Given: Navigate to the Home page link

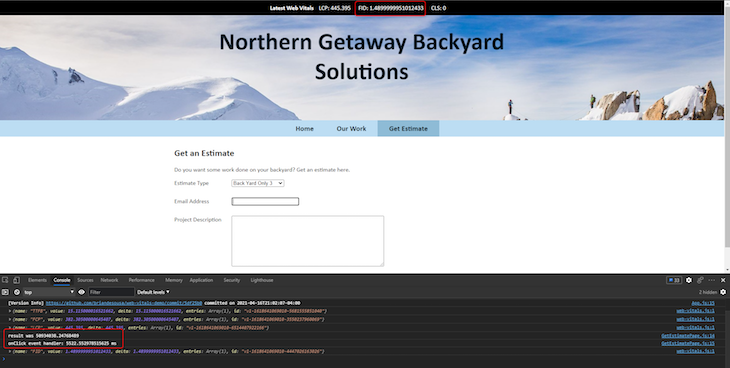Looking at the screenshot, I should point(304,129).
